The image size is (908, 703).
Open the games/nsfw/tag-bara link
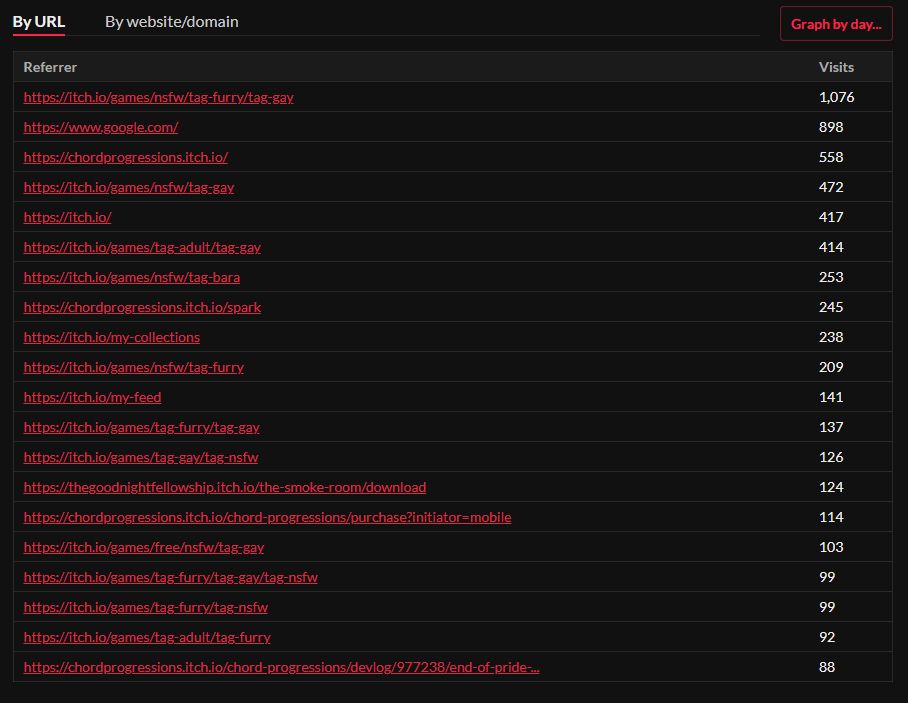tap(132, 277)
